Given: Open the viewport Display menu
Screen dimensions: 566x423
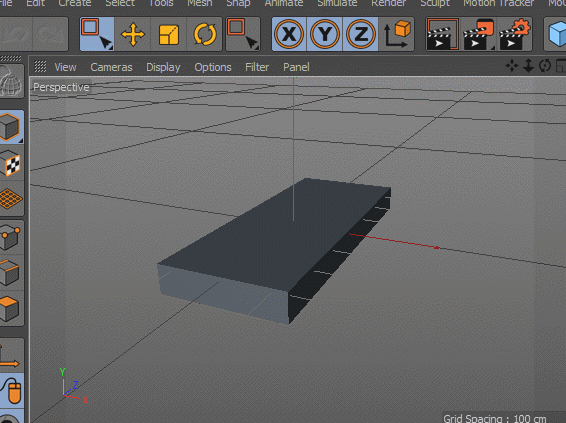Looking at the screenshot, I should (x=163, y=67).
